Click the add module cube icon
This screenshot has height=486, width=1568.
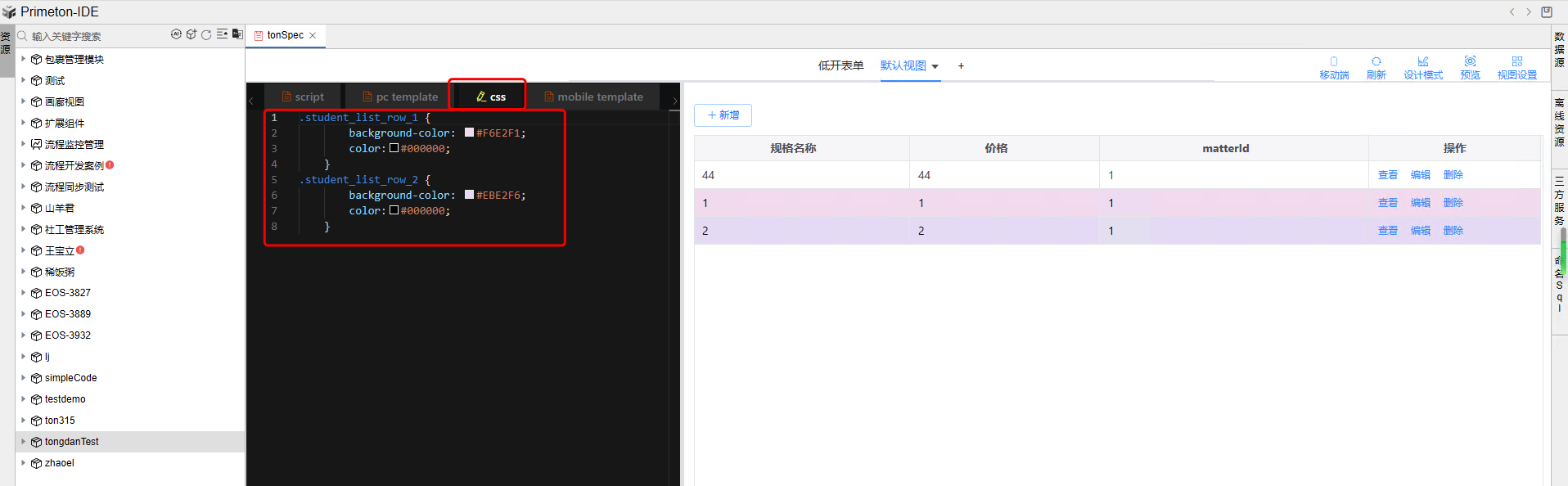click(x=191, y=34)
